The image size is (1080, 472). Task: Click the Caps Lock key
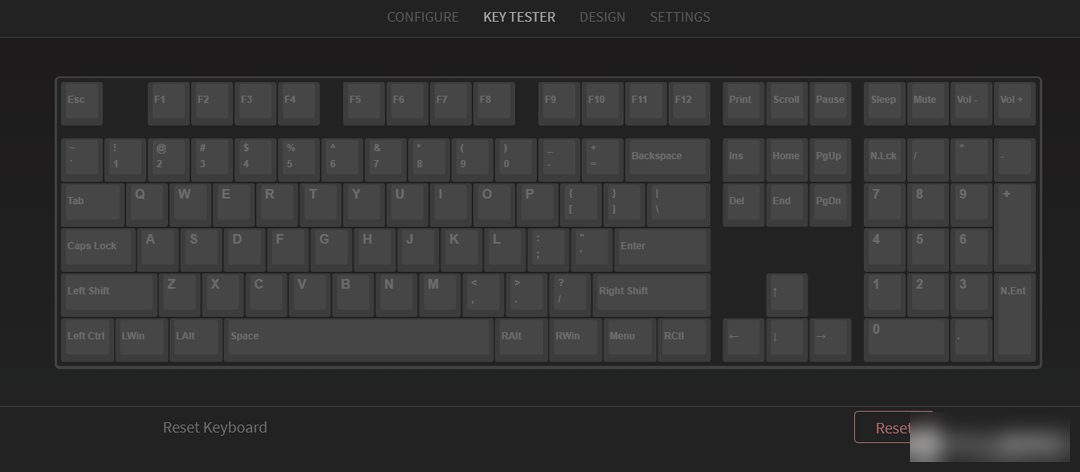pos(98,249)
